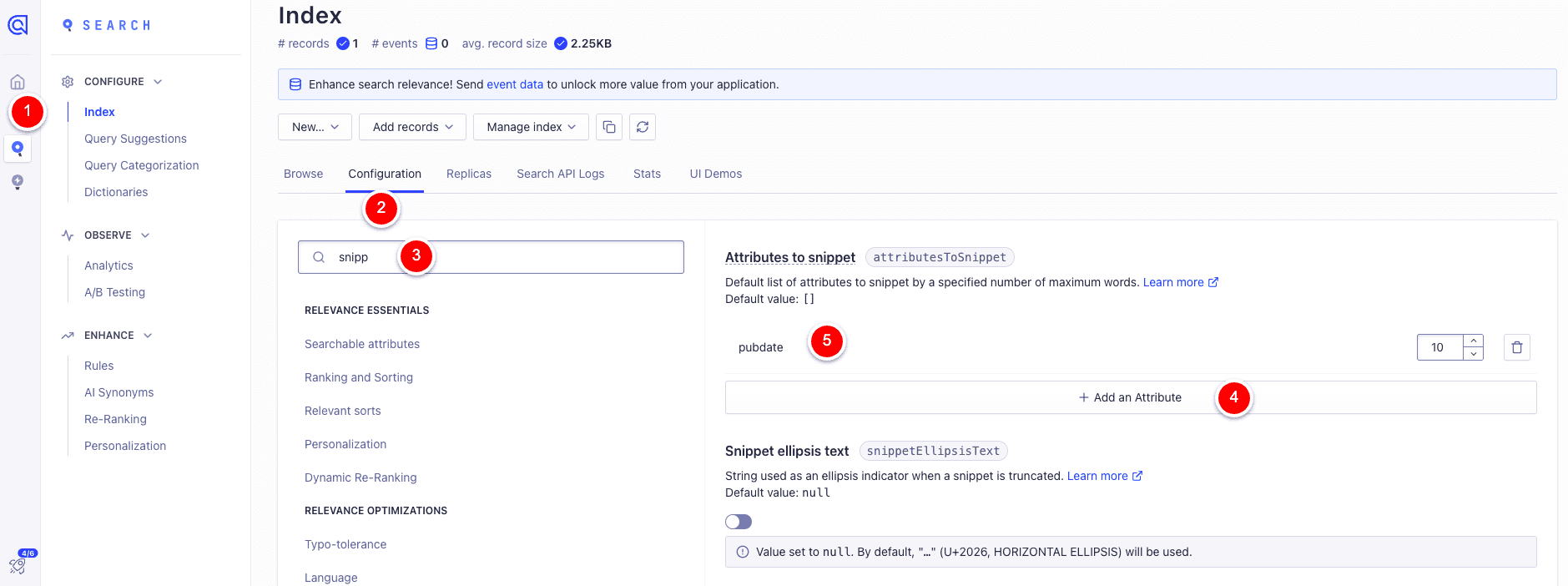Screen dimensions: 1568x586
Task: Click the Add an Attribute button
Action: 1130,397
